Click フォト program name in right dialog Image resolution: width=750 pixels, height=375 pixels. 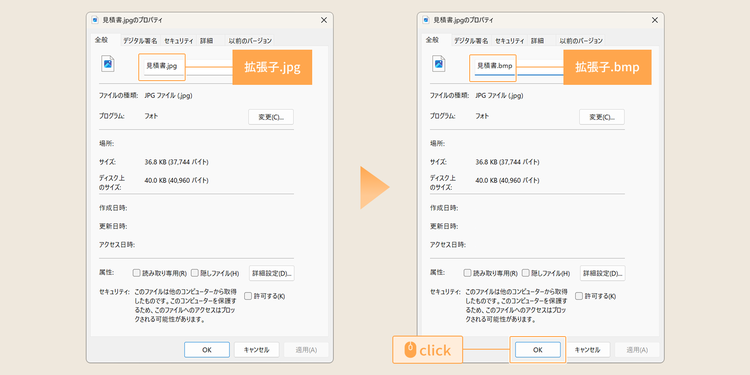point(482,116)
